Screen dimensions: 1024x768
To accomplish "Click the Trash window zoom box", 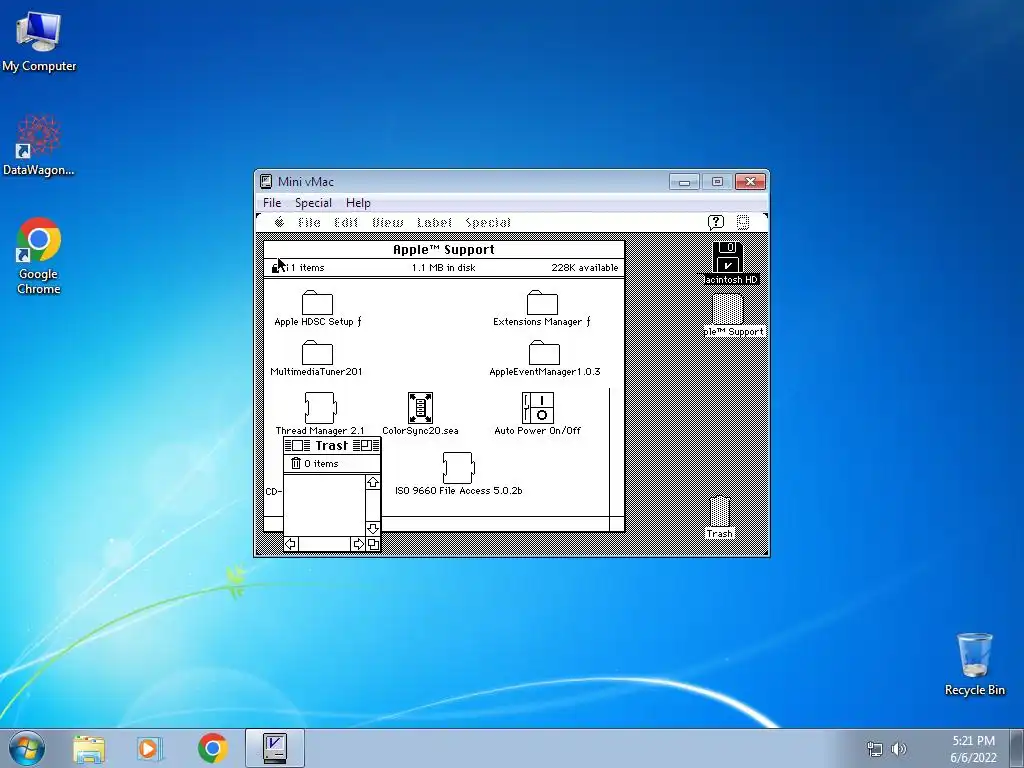I will point(366,445).
